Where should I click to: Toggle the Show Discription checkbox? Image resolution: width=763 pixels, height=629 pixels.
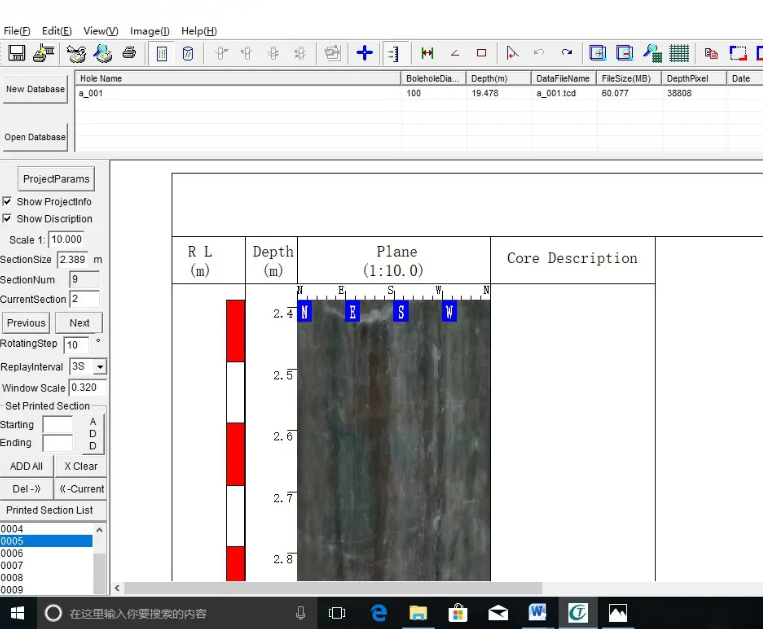[8, 219]
